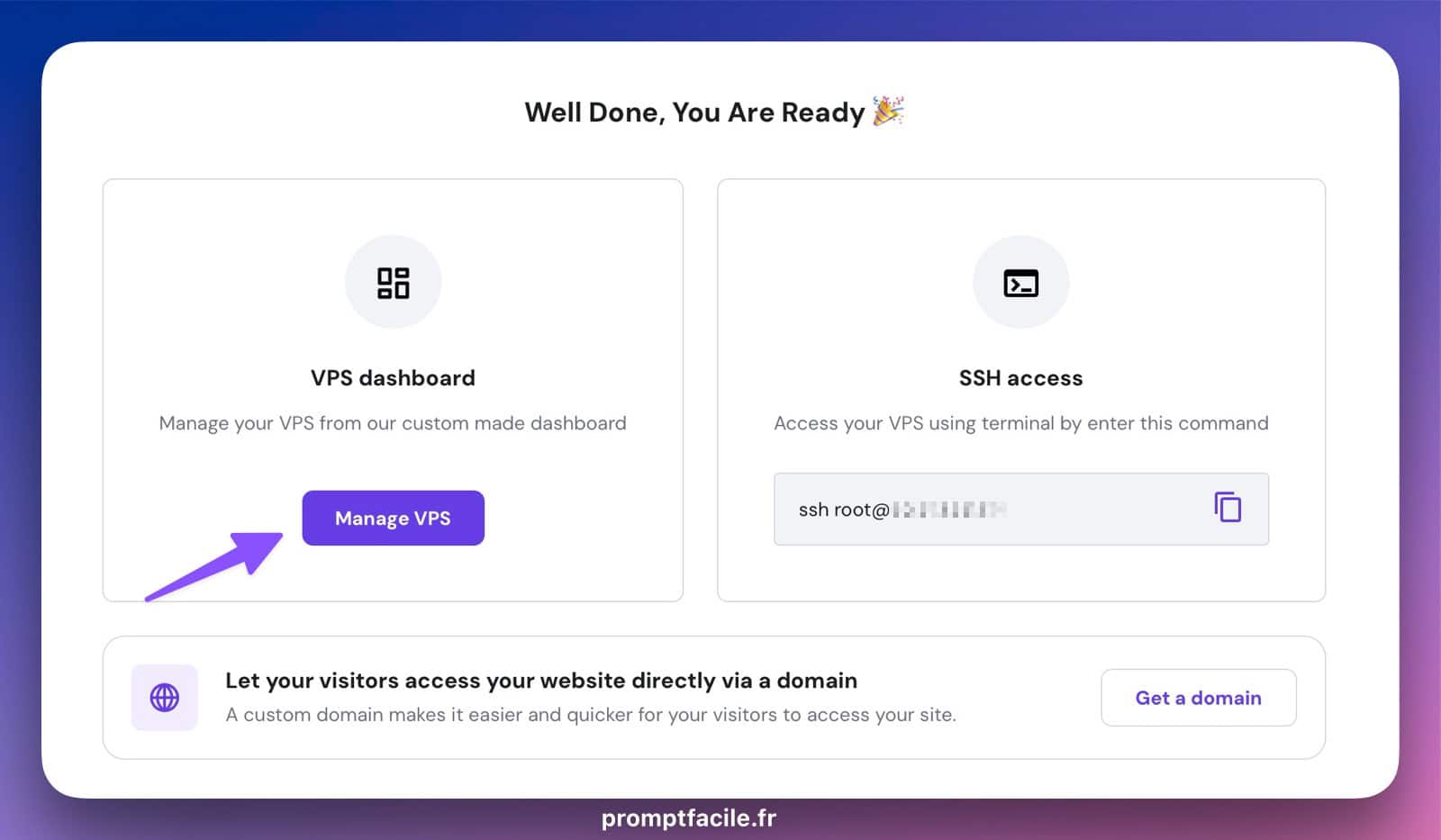Copy the SSH command with the copy icon
This screenshot has width=1441, height=840.
(1228, 508)
